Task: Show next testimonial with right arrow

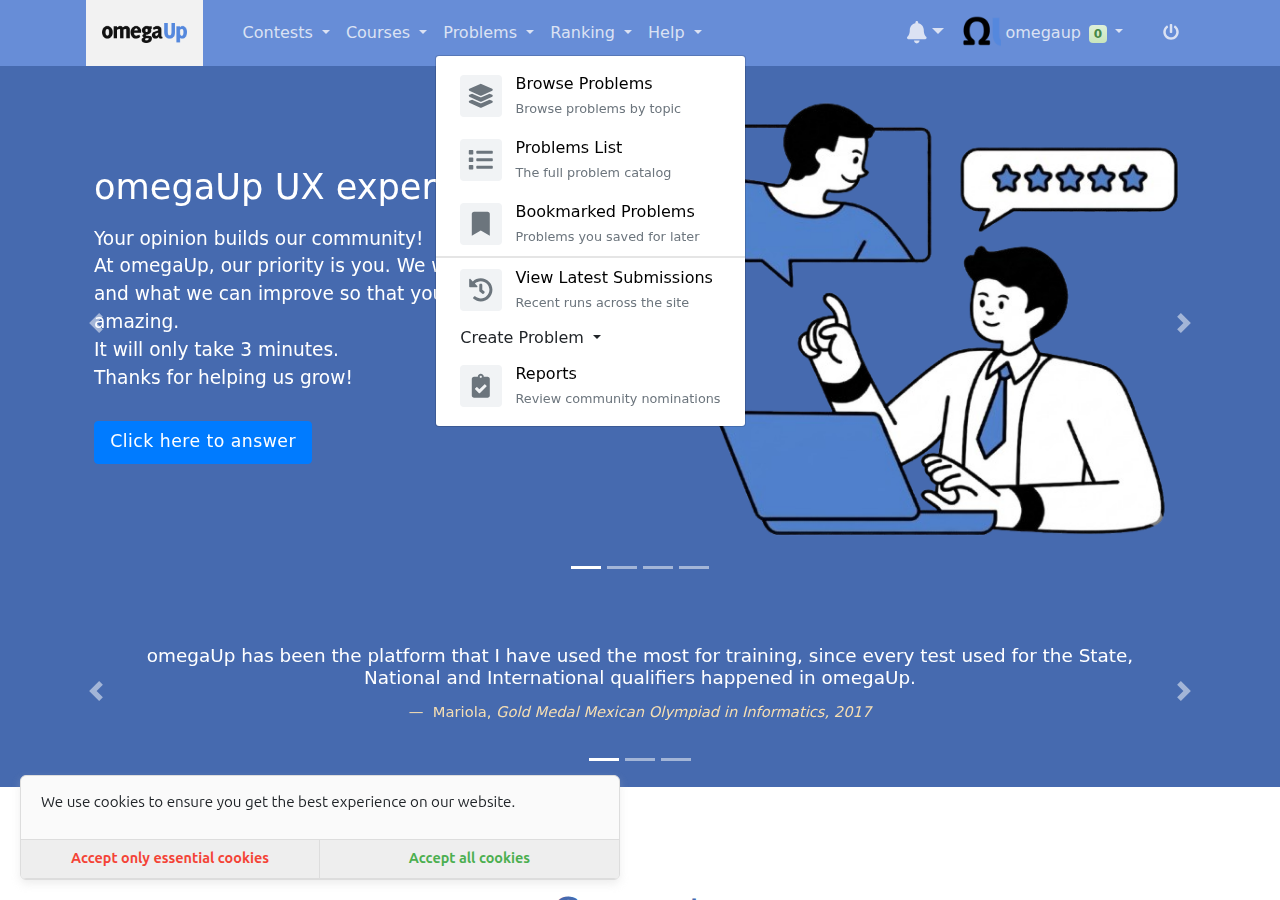Action: click(x=1184, y=691)
